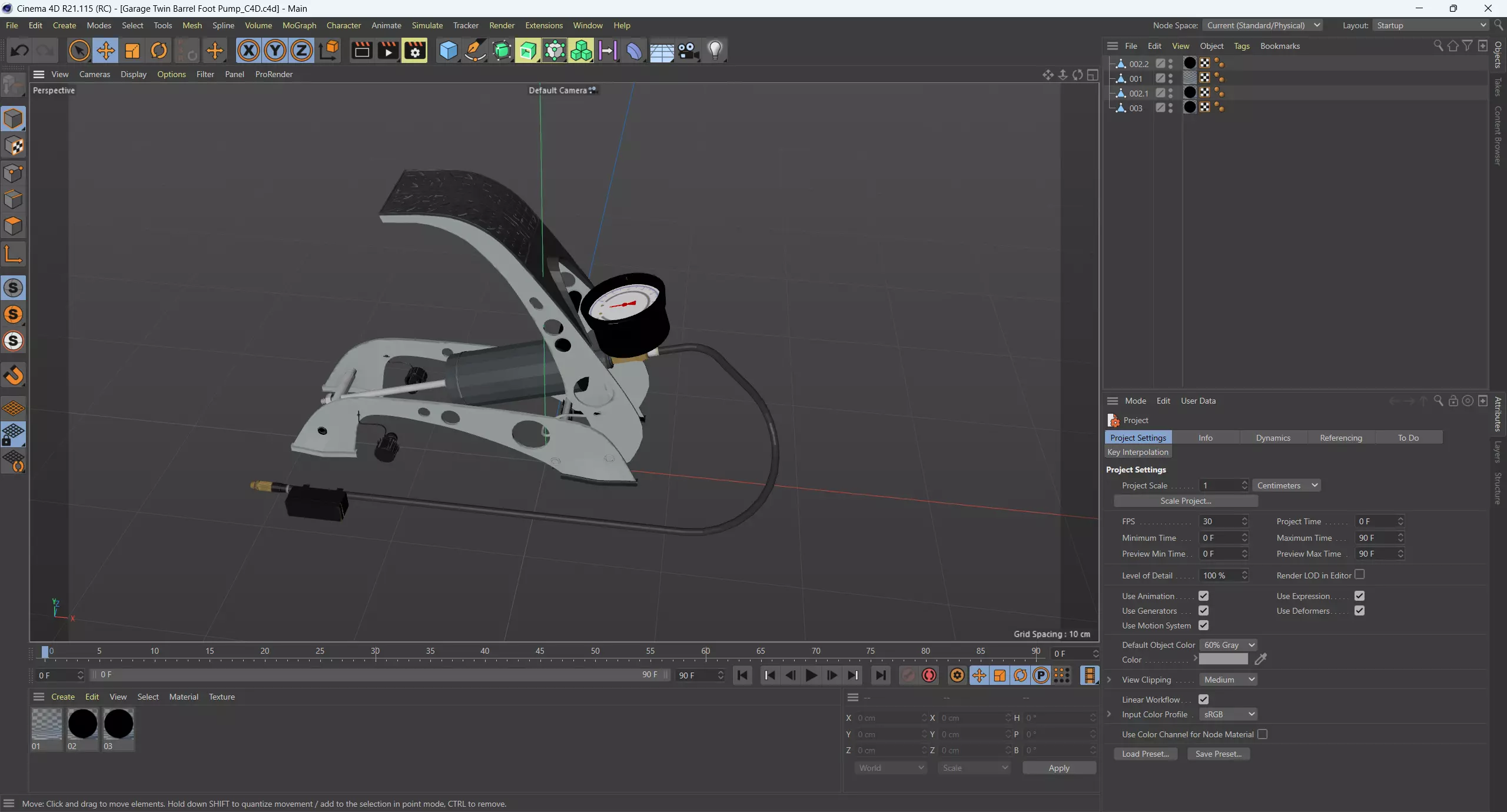Viewport: 1507px width, 812px height.
Task: Expand View Clipping section arrow
Action: (x=1109, y=680)
